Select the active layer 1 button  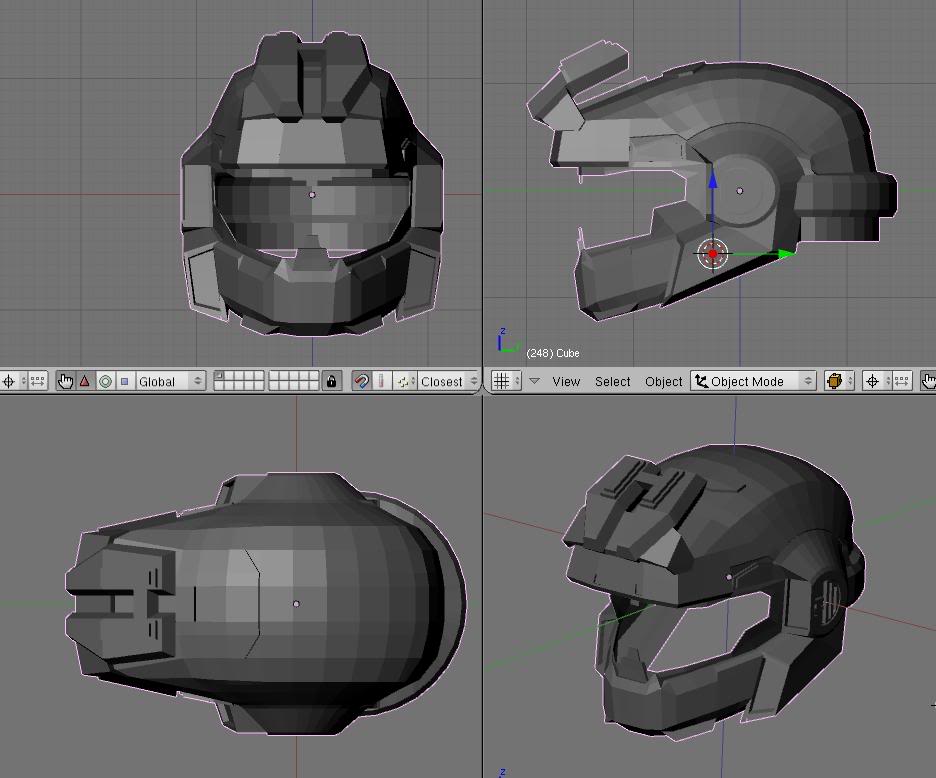pyautogui.click(x=219, y=376)
